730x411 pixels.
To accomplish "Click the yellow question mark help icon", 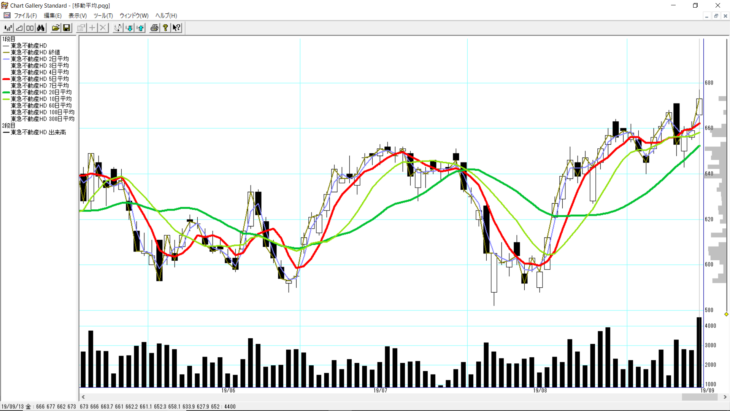I will (x=165, y=27).
